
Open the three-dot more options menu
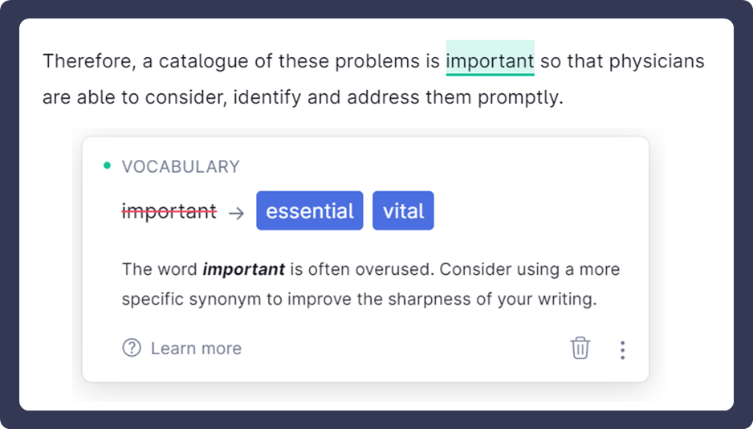[x=622, y=349]
